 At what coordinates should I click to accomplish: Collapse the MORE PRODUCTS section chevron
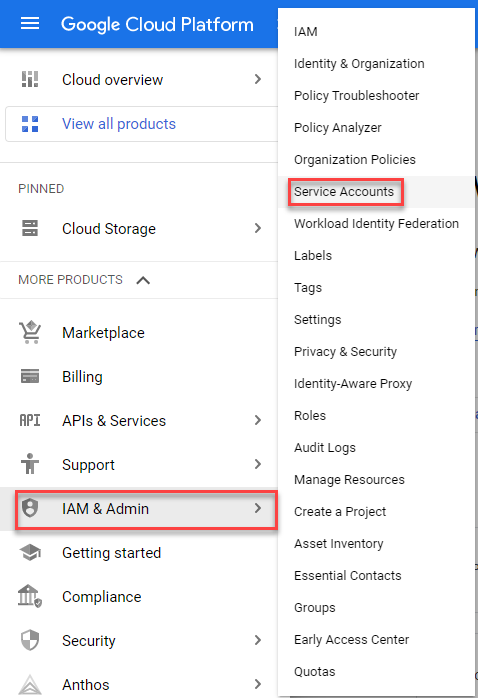pyautogui.click(x=143, y=280)
